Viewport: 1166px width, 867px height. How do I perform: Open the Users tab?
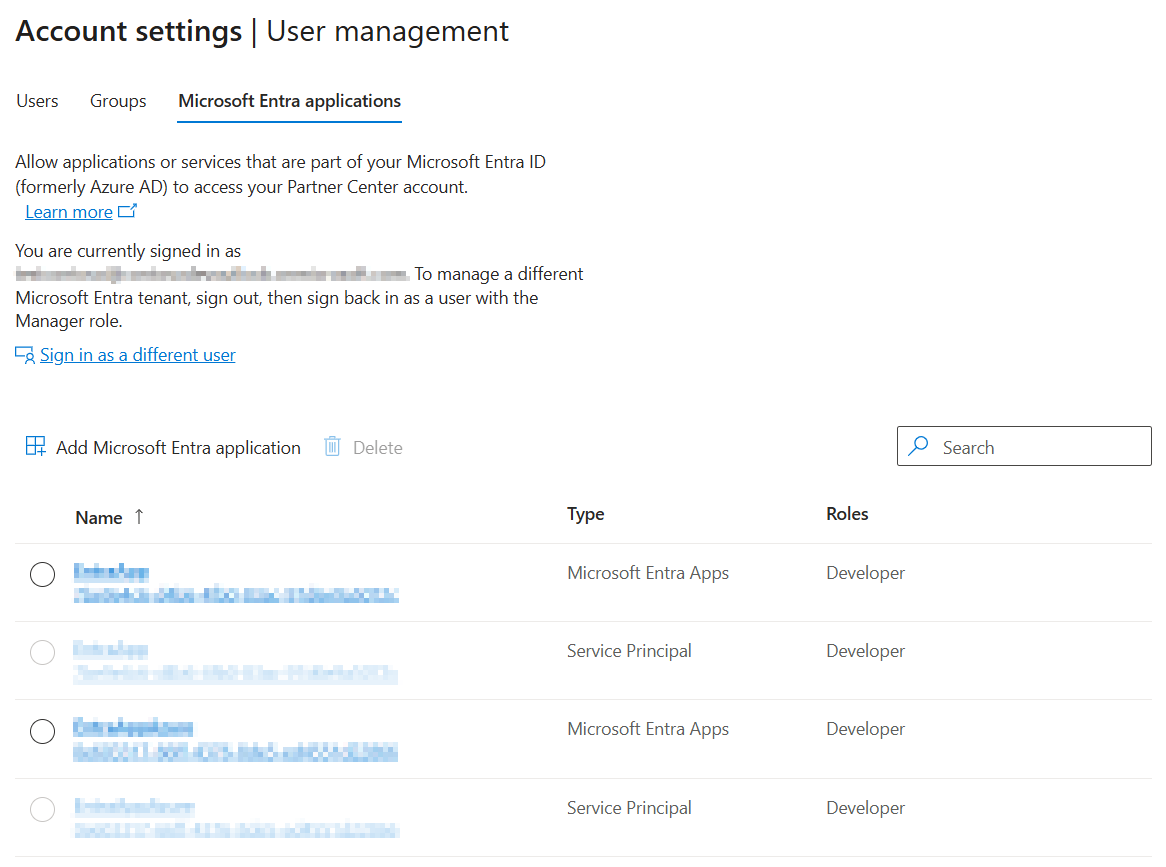[x=37, y=101]
